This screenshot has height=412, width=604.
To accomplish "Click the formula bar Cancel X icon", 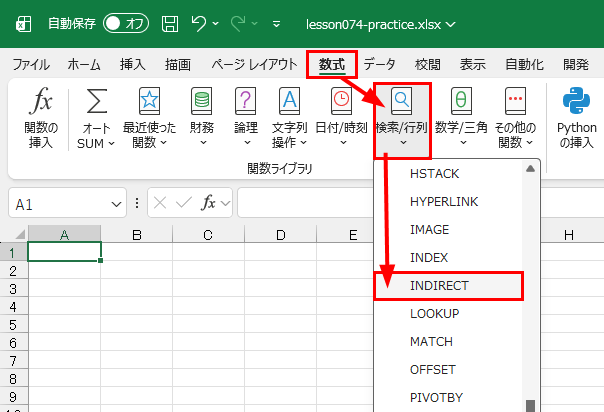I will pyautogui.click(x=160, y=203).
